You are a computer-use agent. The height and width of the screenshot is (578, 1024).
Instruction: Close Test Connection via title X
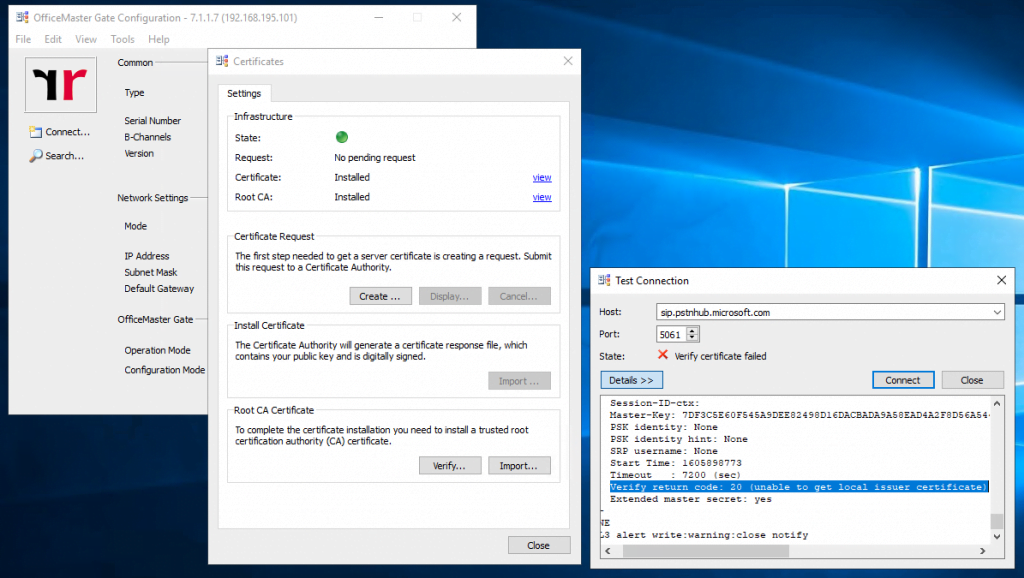pyautogui.click(x=1001, y=280)
